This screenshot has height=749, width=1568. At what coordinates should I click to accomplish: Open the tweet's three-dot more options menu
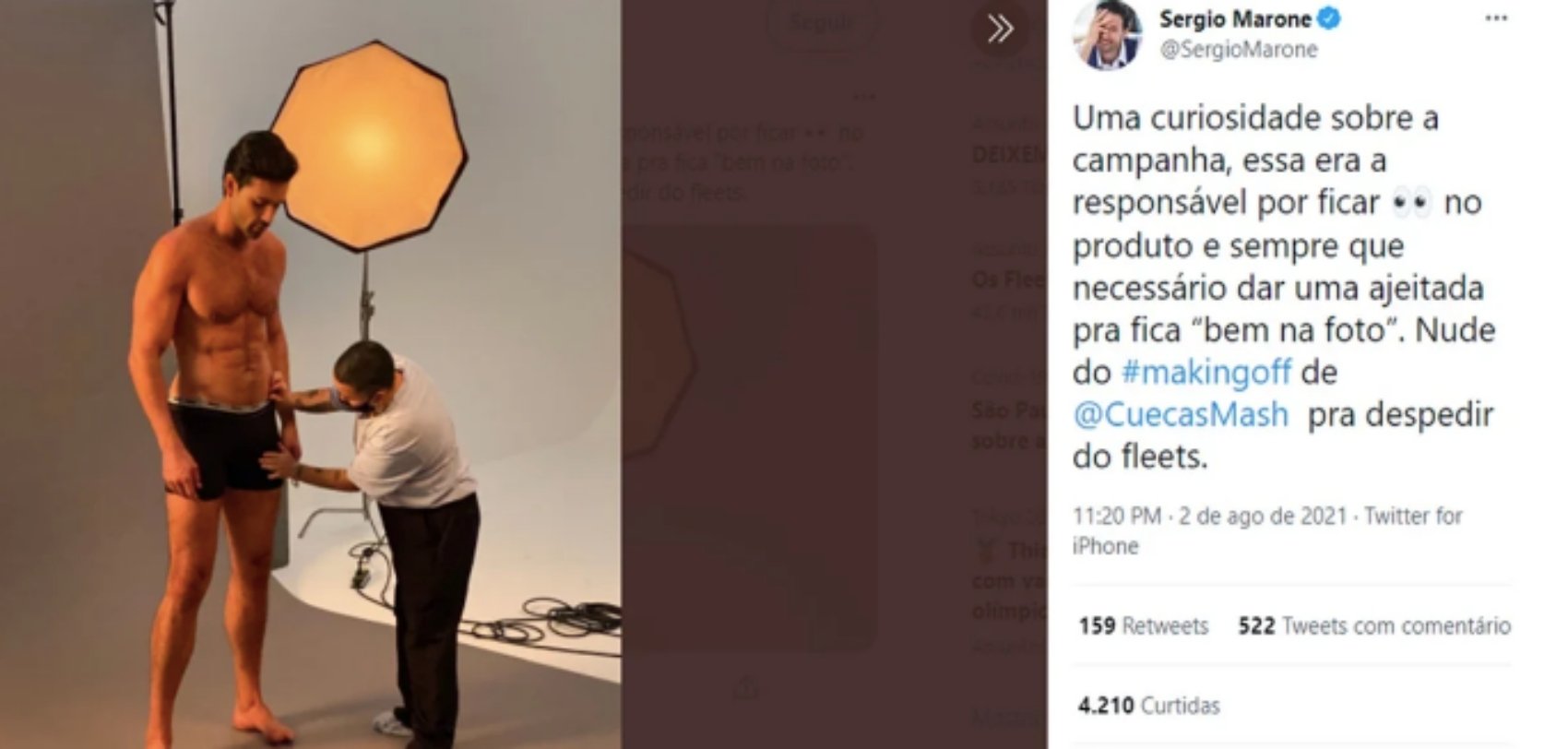[1495, 19]
